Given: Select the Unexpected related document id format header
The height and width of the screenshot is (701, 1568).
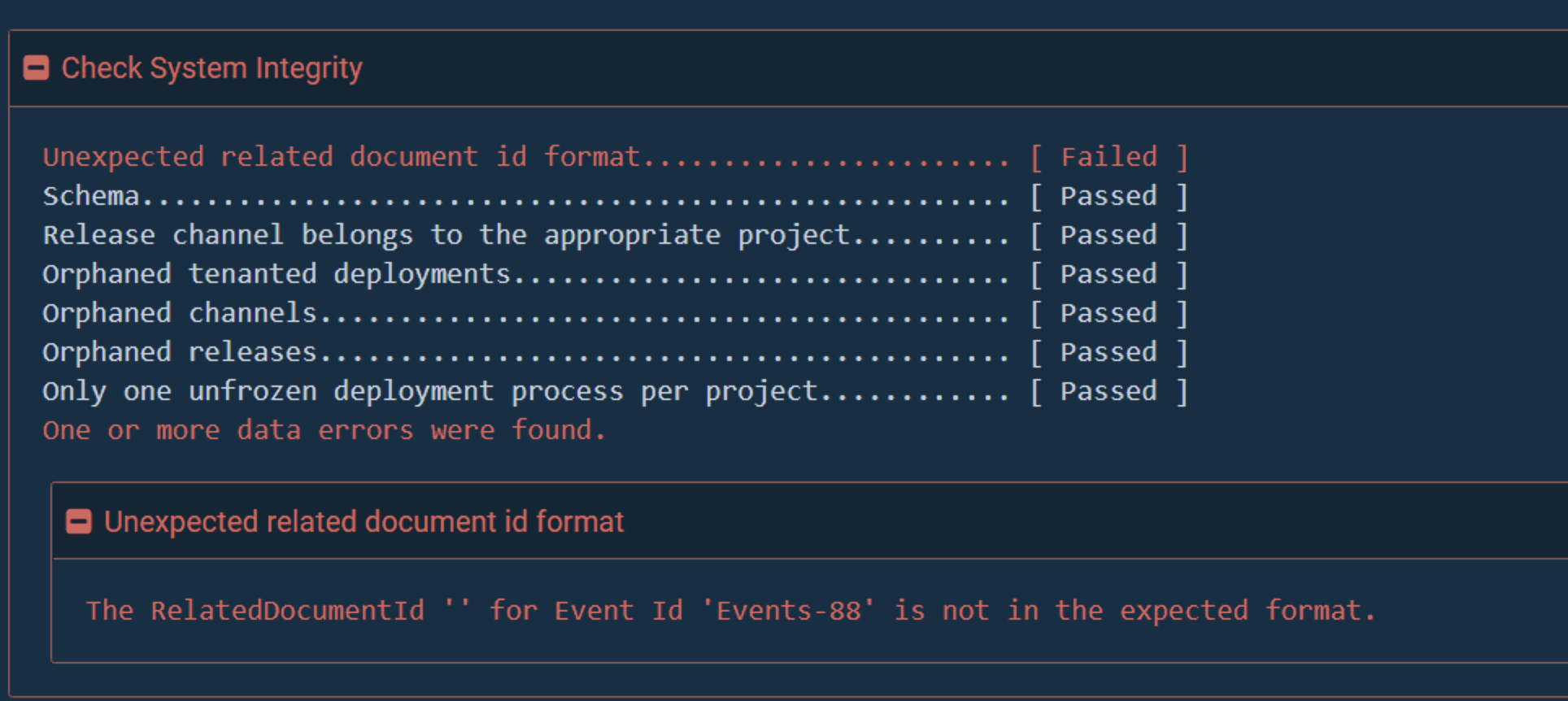Looking at the screenshot, I should (x=364, y=521).
